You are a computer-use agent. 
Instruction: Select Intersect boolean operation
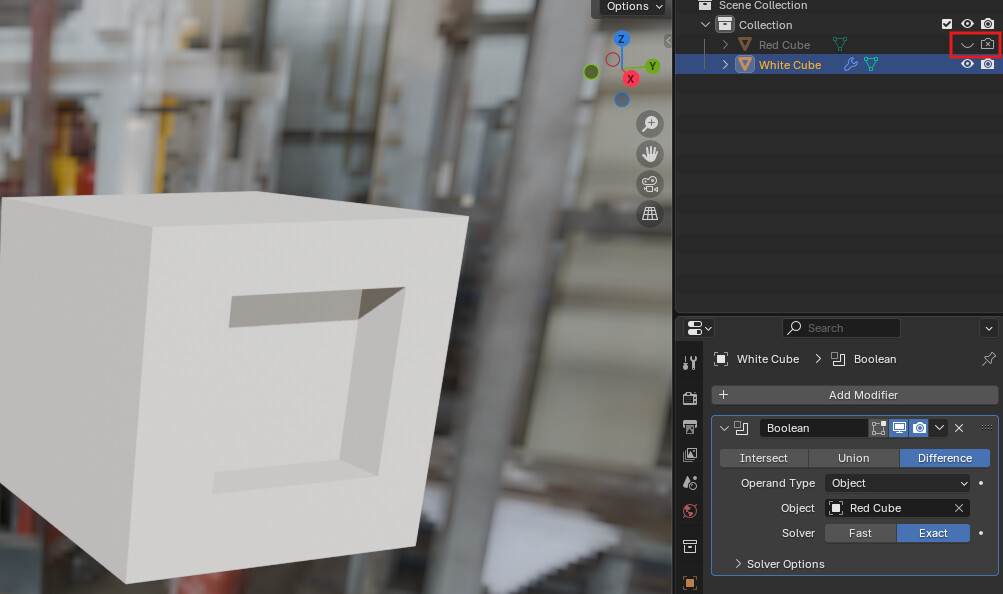coord(764,458)
